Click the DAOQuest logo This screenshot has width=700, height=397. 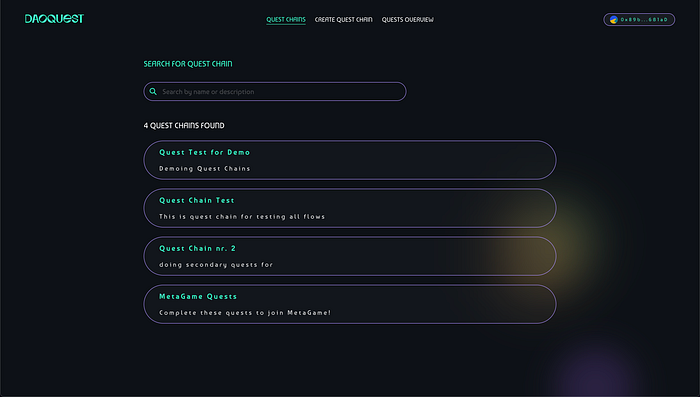point(54,19)
